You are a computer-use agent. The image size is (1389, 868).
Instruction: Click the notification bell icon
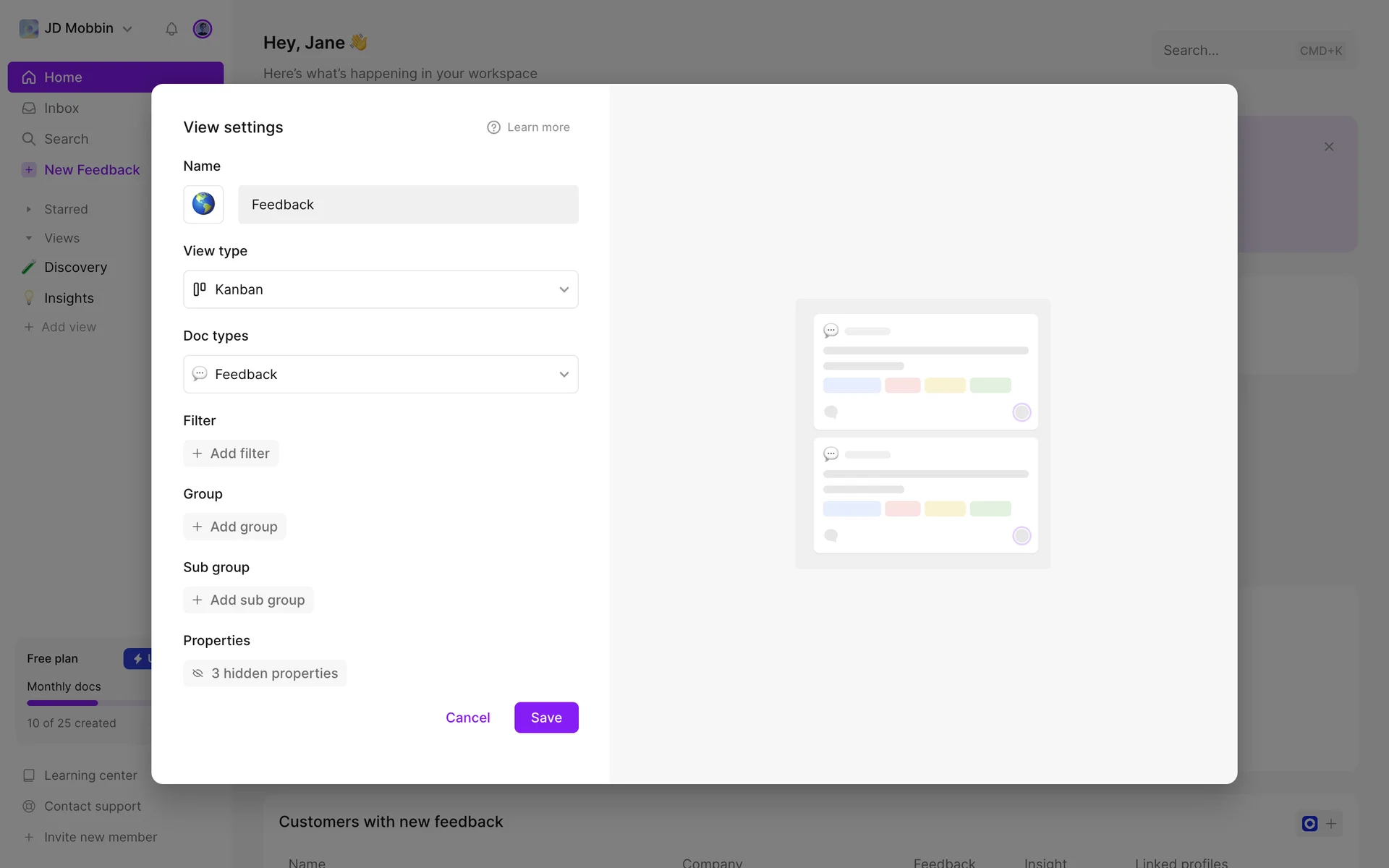pos(171,29)
